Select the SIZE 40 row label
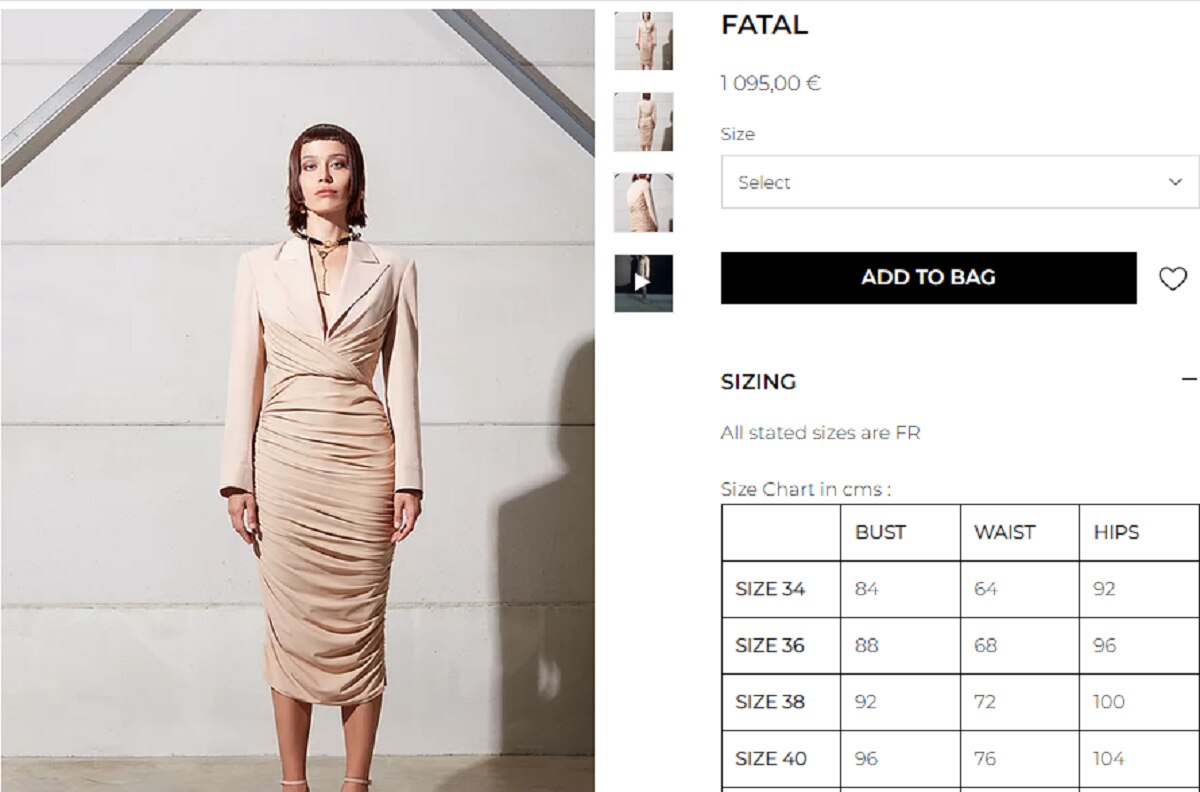Viewport: 1200px width, 792px height. [770, 758]
